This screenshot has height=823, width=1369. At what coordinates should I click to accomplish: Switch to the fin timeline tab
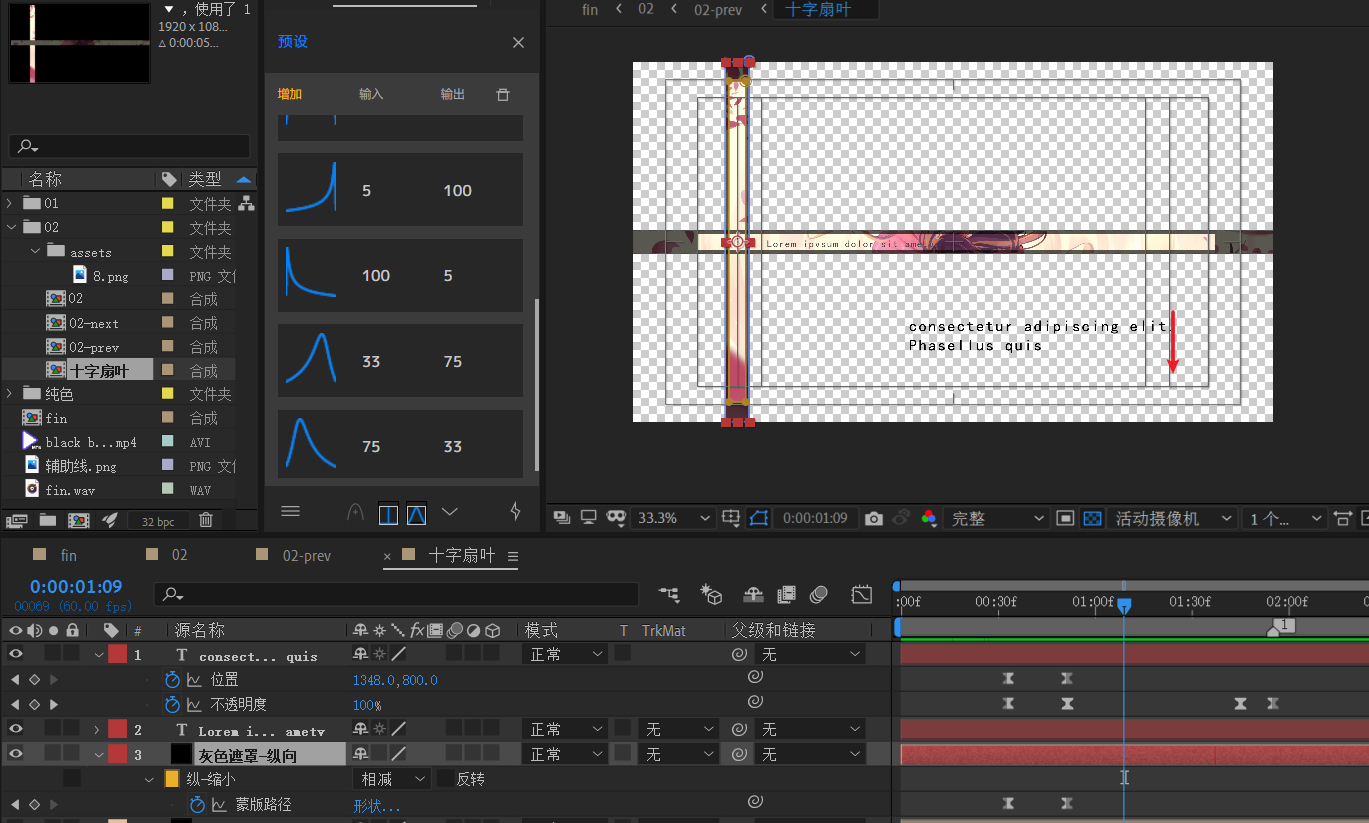click(68, 555)
